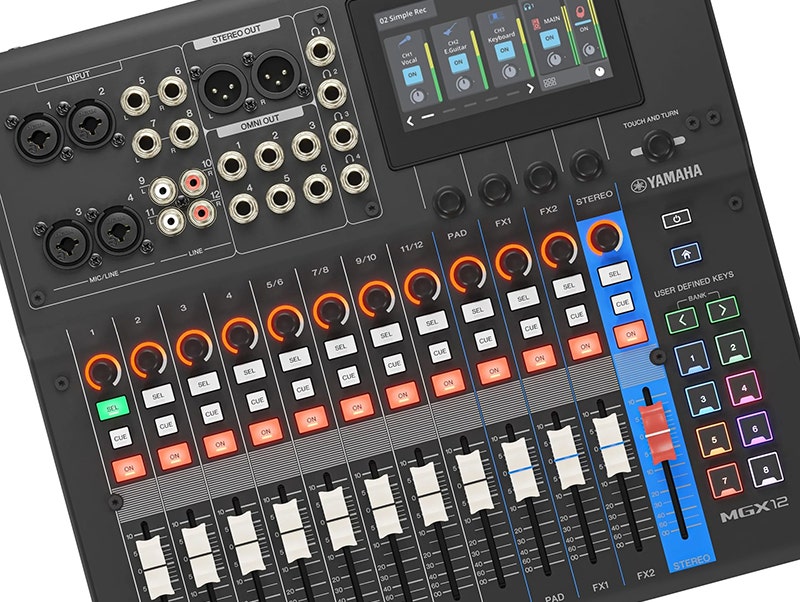
Task: Go to previous BANK with left arrow key
Action: 682,320
